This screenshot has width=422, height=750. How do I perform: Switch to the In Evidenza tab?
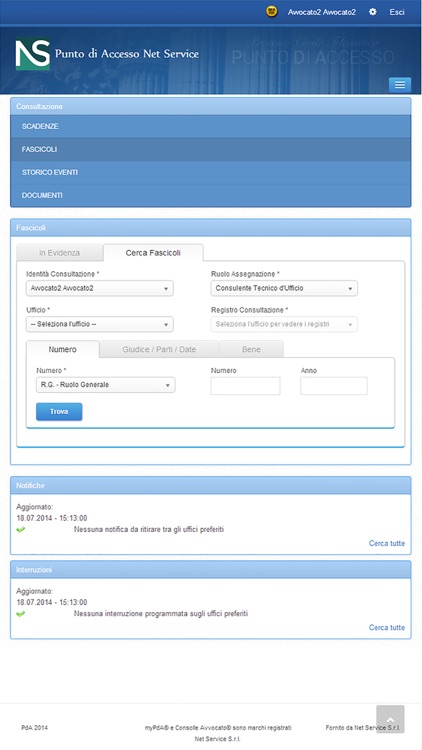pyautogui.click(x=59, y=253)
